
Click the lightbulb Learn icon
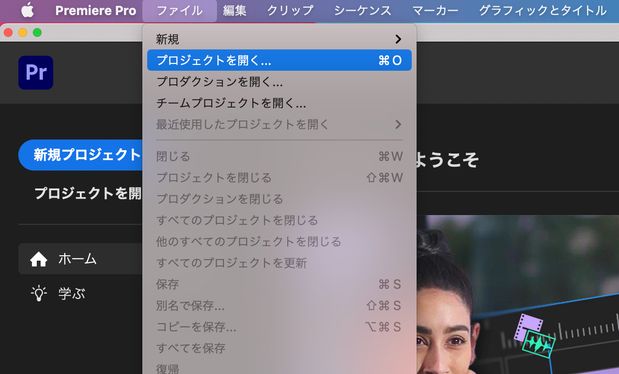tap(39, 293)
